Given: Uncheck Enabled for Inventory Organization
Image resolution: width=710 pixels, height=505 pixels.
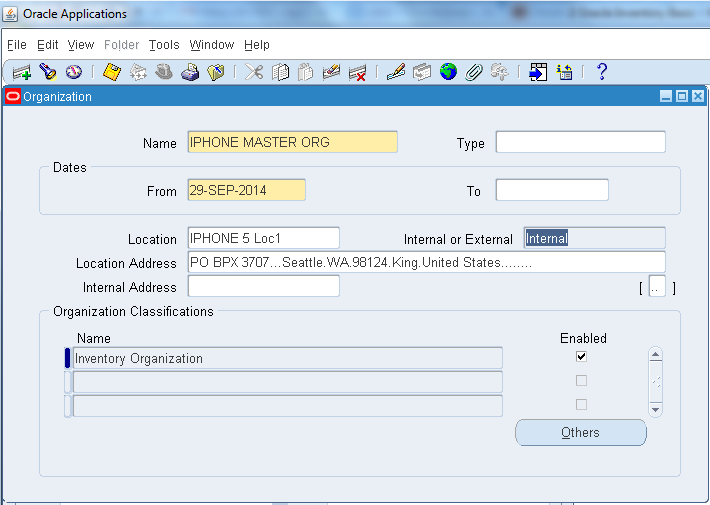Looking at the screenshot, I should (x=581, y=356).
